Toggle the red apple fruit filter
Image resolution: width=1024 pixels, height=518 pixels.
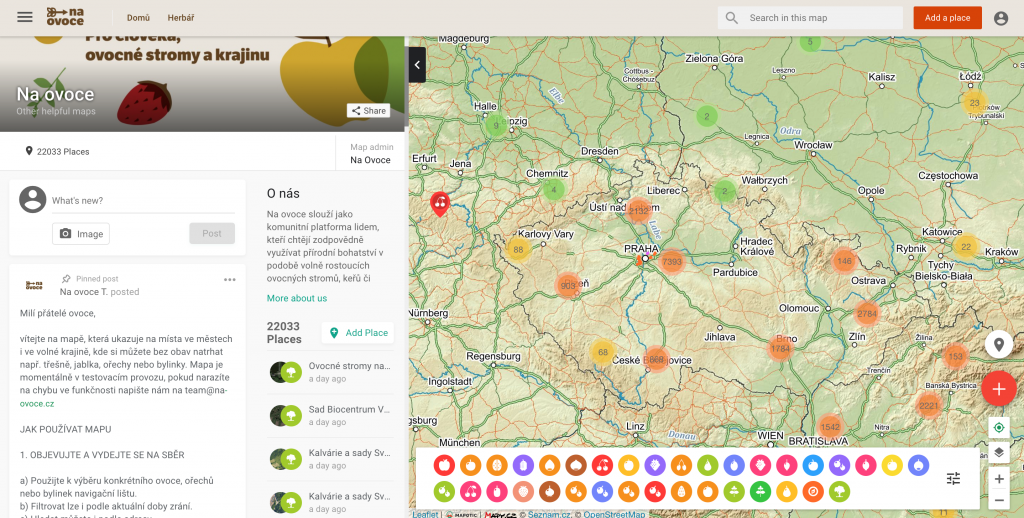[444, 465]
